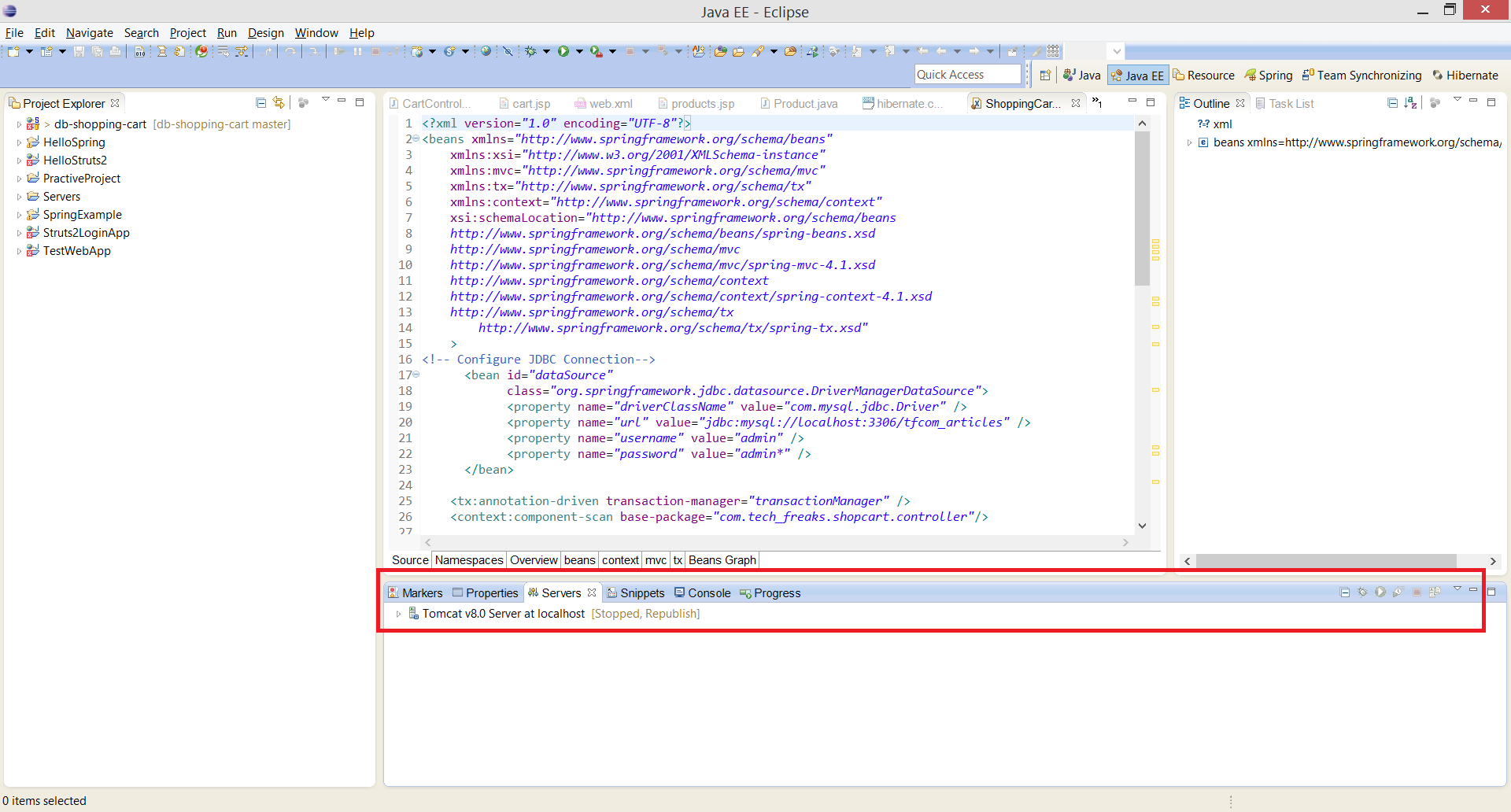The width and height of the screenshot is (1511, 812).
Task: Switch to the Markers tab
Action: click(415, 592)
